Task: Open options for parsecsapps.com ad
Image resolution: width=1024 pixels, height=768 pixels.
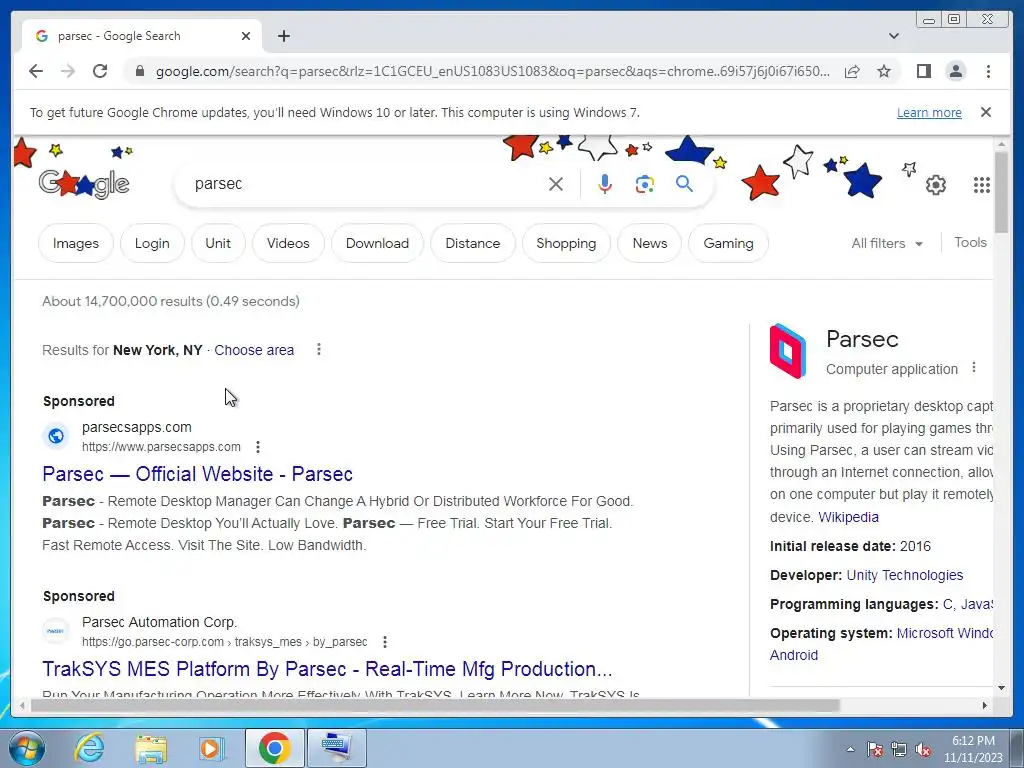Action: point(258,447)
